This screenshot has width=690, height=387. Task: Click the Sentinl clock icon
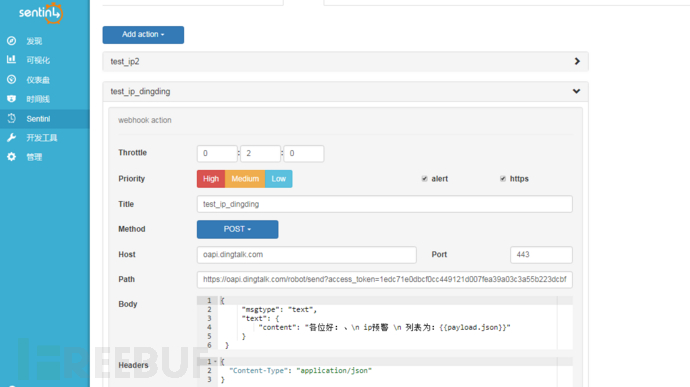(11, 118)
